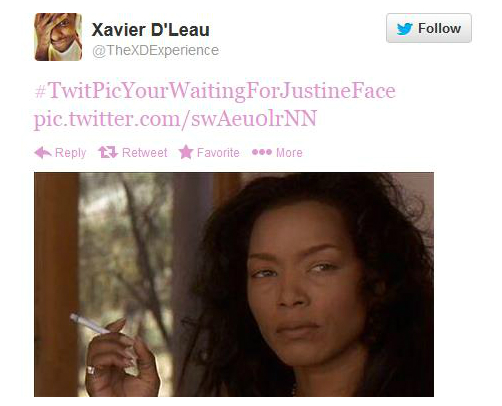
Task: Click the Favorite text label
Action: 218,153
